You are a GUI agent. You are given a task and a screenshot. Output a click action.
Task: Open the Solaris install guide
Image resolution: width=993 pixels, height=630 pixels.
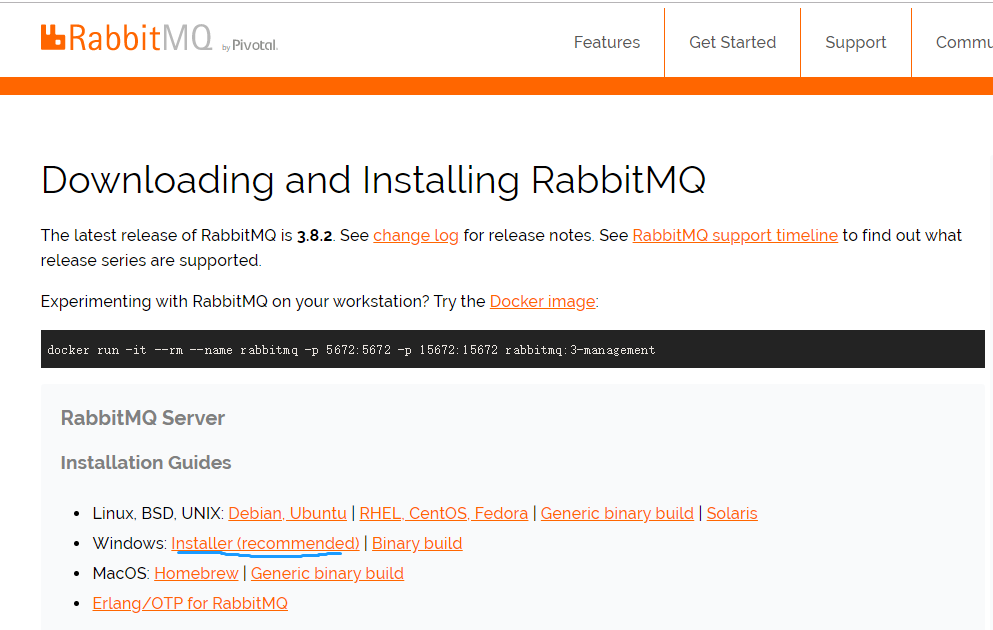tap(731, 513)
